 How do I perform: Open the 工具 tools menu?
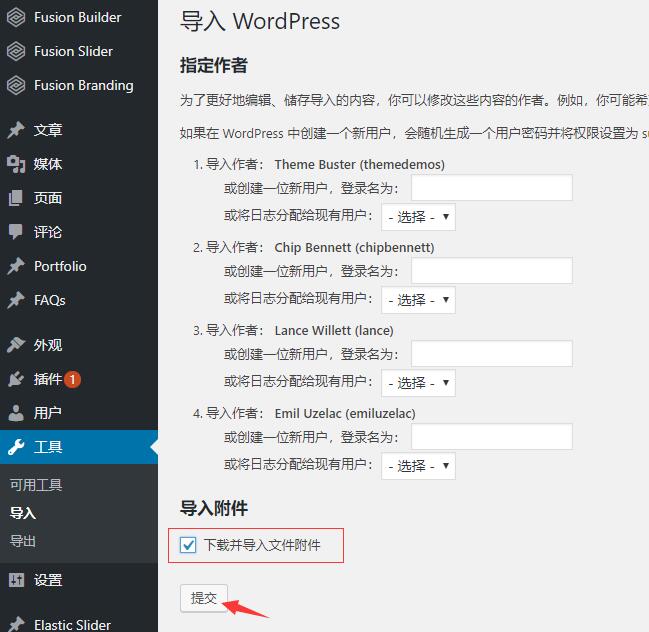(79, 447)
